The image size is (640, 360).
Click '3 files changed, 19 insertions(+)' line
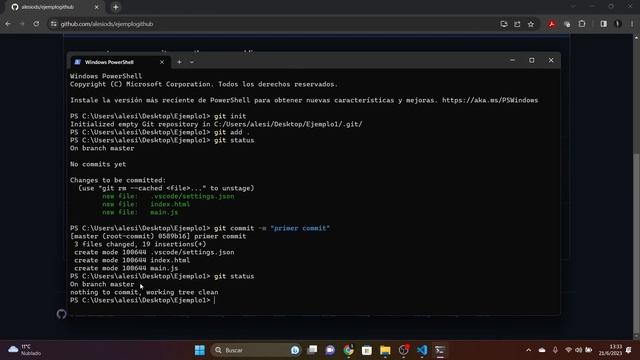point(140,244)
